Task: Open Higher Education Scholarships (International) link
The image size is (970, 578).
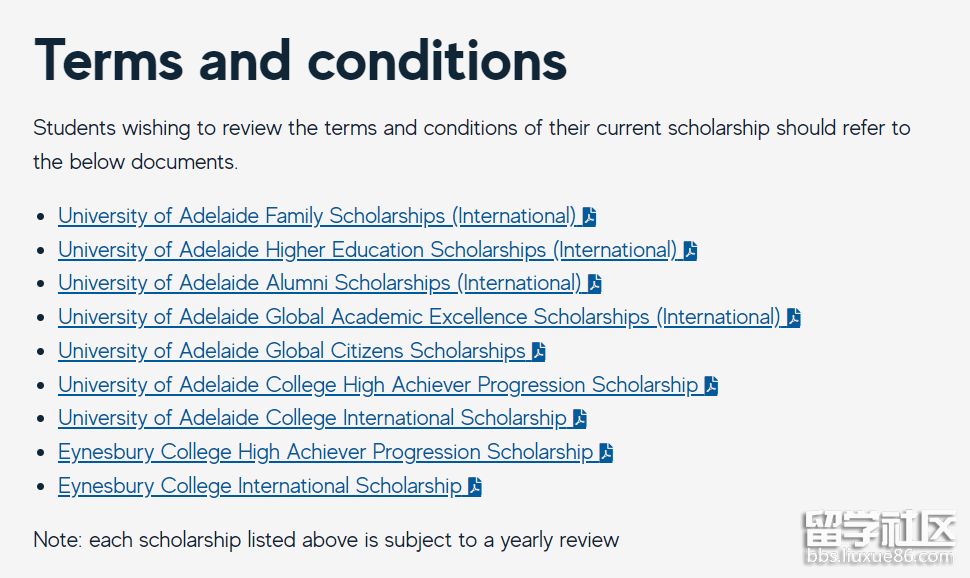Action: pyautogui.click(x=367, y=250)
